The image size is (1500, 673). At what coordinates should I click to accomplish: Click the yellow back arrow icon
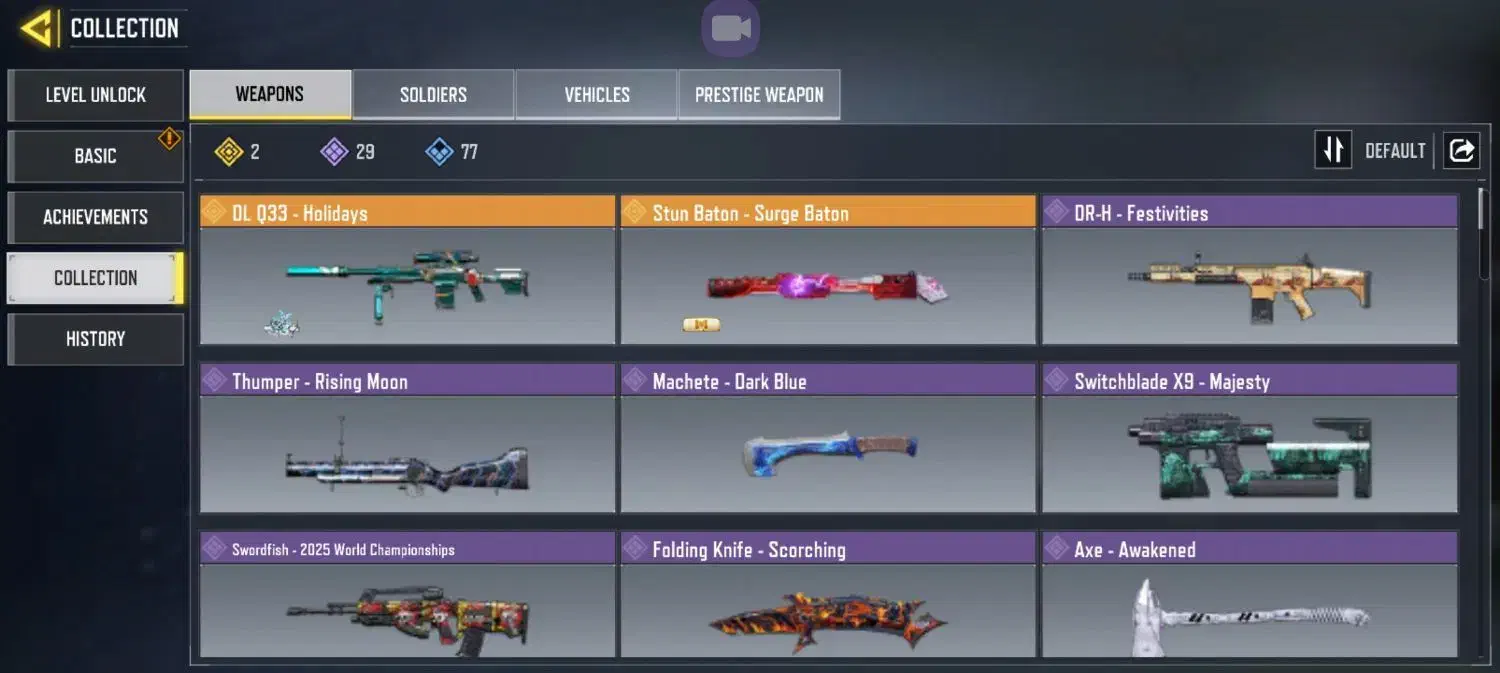coord(36,28)
